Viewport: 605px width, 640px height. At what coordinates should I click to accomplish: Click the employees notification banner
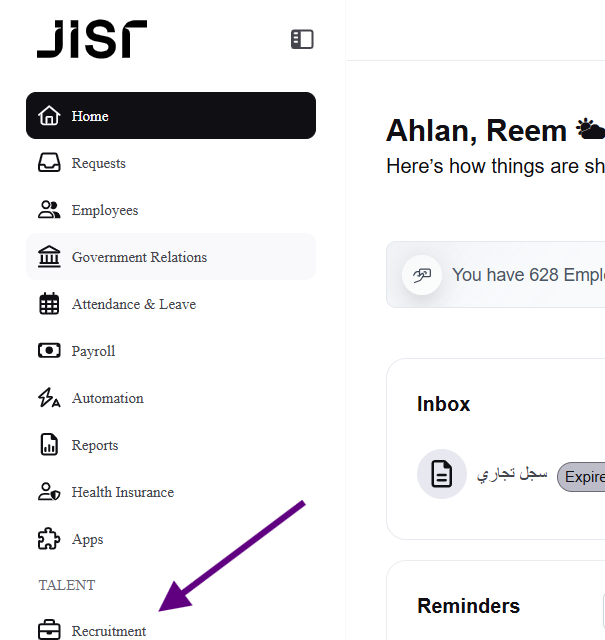[x=500, y=274]
